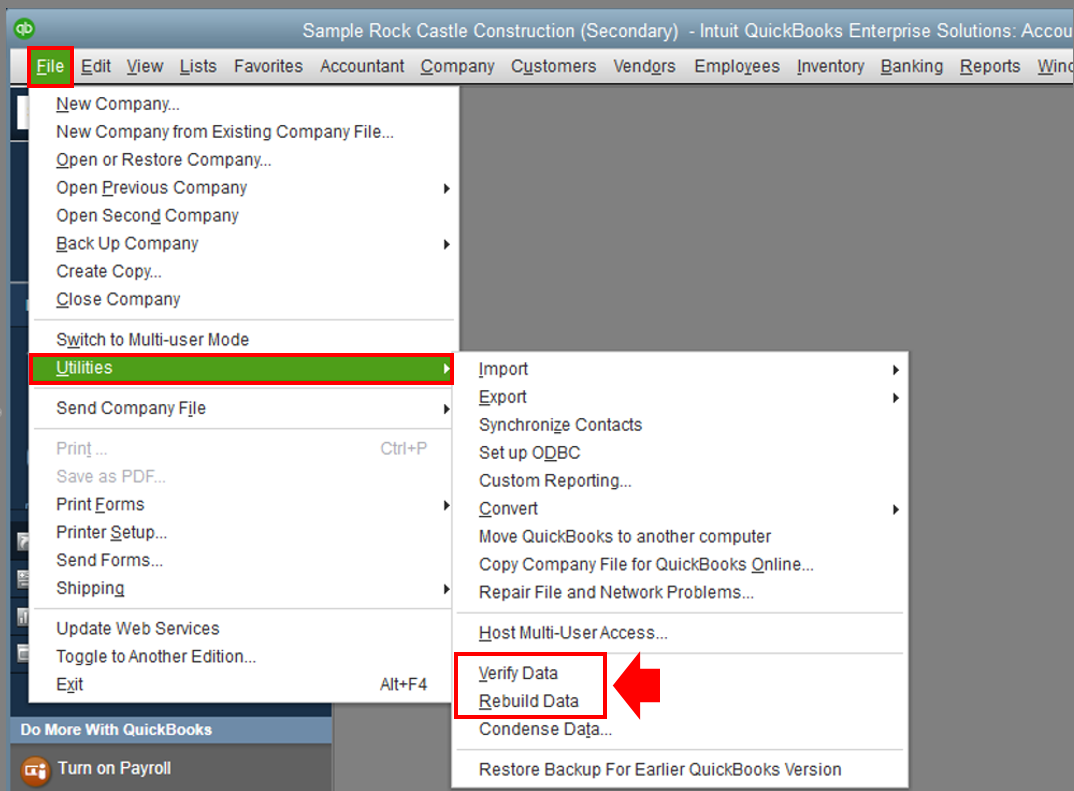Expand Open Previous Company submenu
The width and height of the screenshot is (1074, 791).
click(243, 188)
